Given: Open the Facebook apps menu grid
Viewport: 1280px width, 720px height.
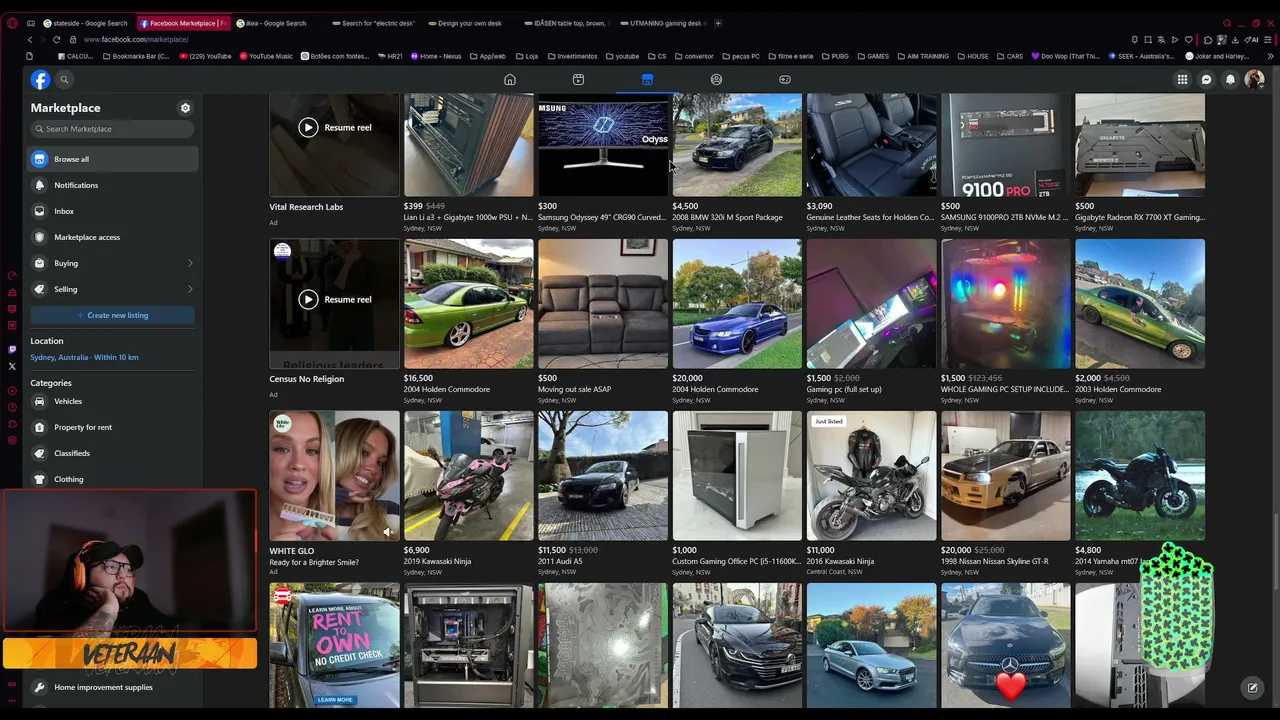Looking at the screenshot, I should click(x=1182, y=80).
